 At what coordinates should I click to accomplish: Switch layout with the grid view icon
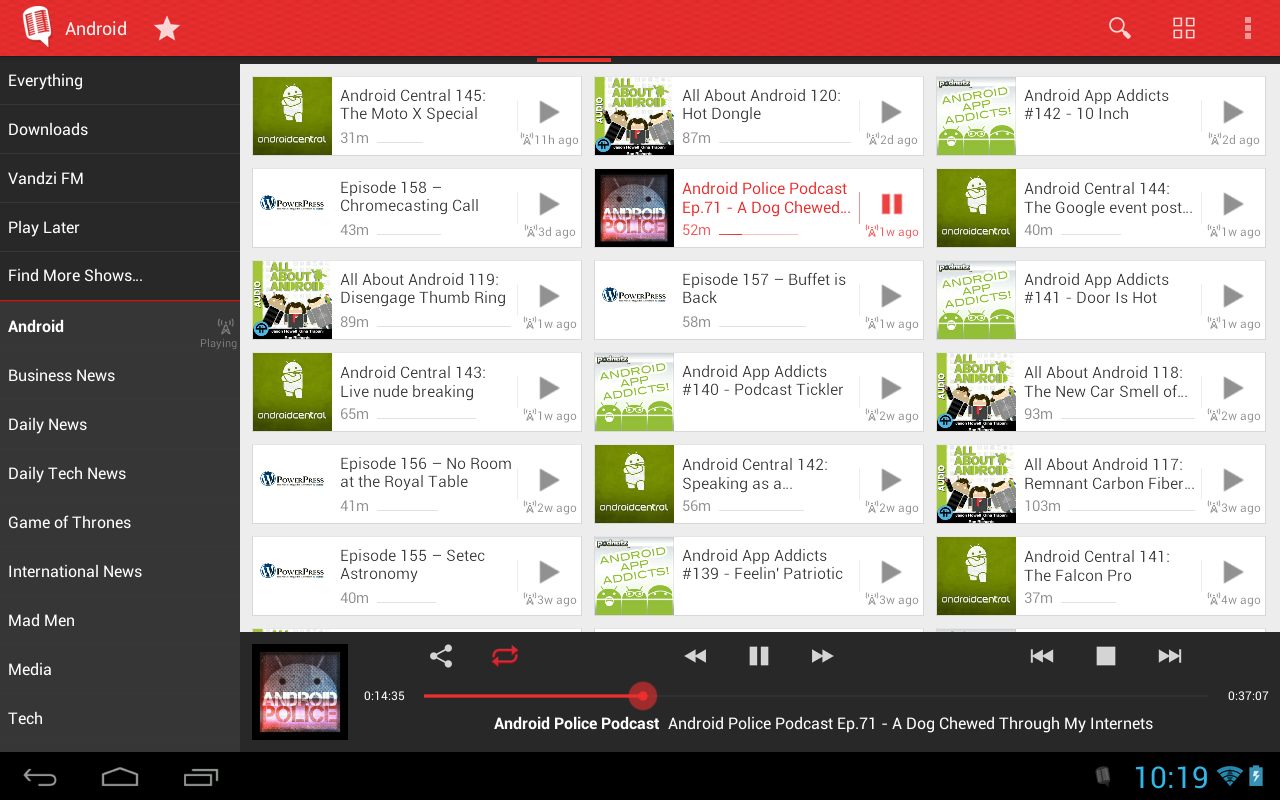point(1184,28)
